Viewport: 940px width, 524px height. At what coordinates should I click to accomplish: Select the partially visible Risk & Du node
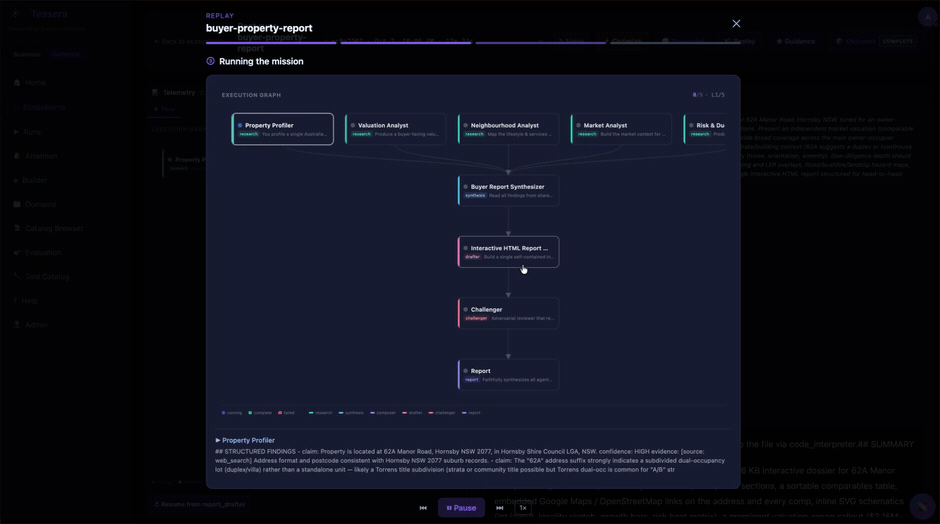(x=704, y=129)
